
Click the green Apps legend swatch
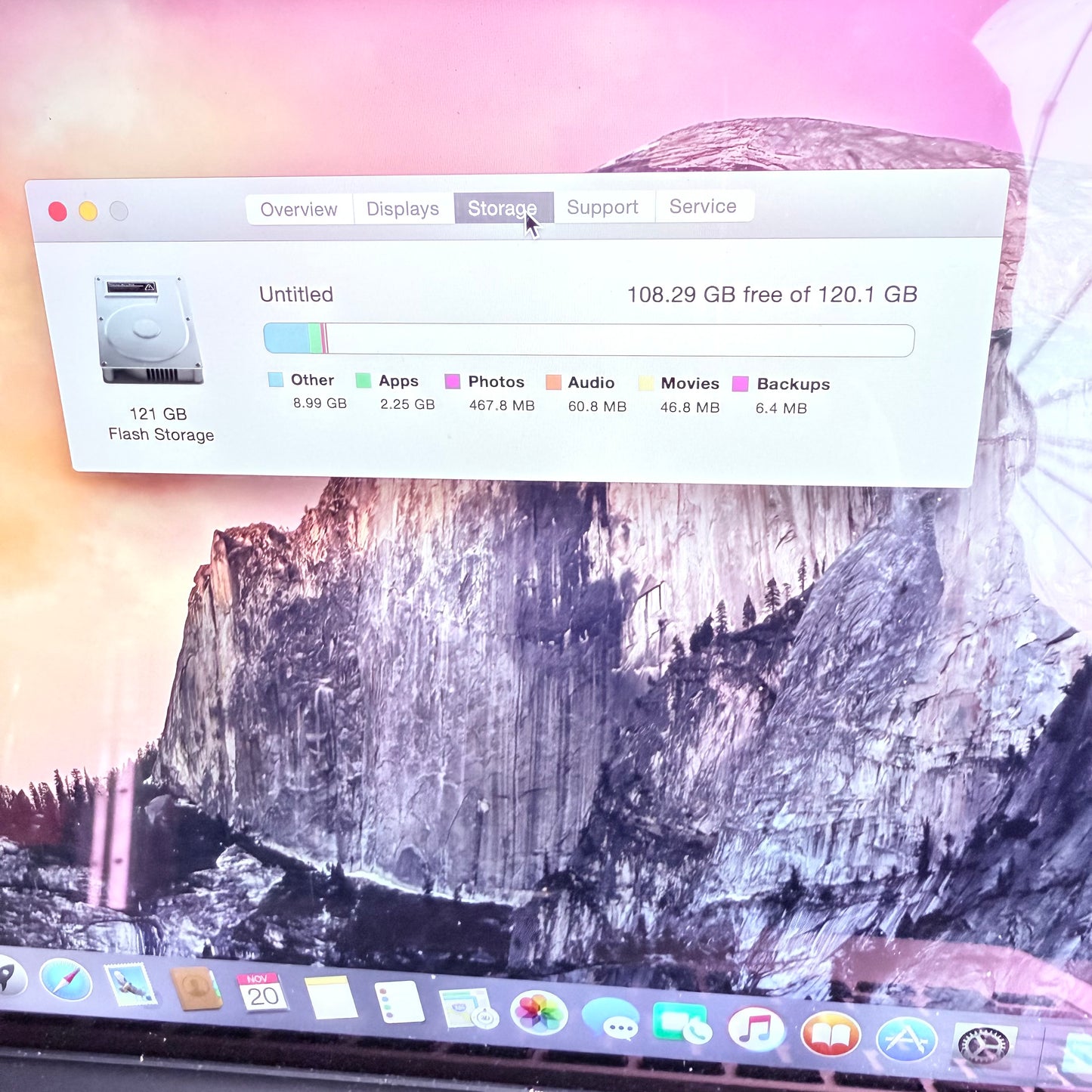[363, 380]
